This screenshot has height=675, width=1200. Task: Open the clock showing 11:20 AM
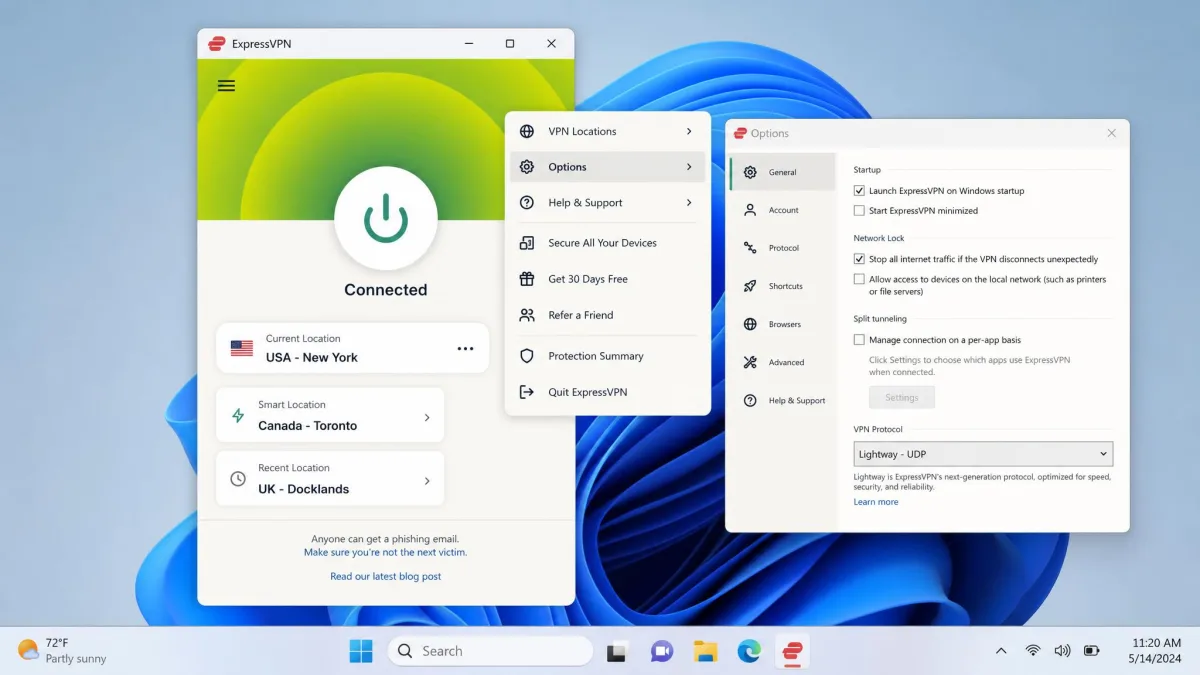pyautogui.click(x=1156, y=651)
